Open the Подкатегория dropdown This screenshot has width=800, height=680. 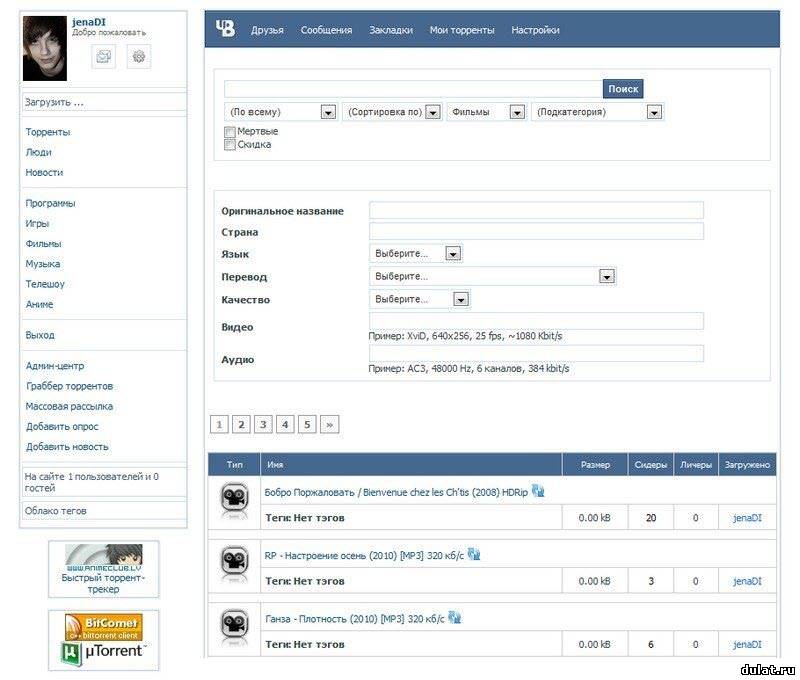pyautogui.click(x=597, y=113)
